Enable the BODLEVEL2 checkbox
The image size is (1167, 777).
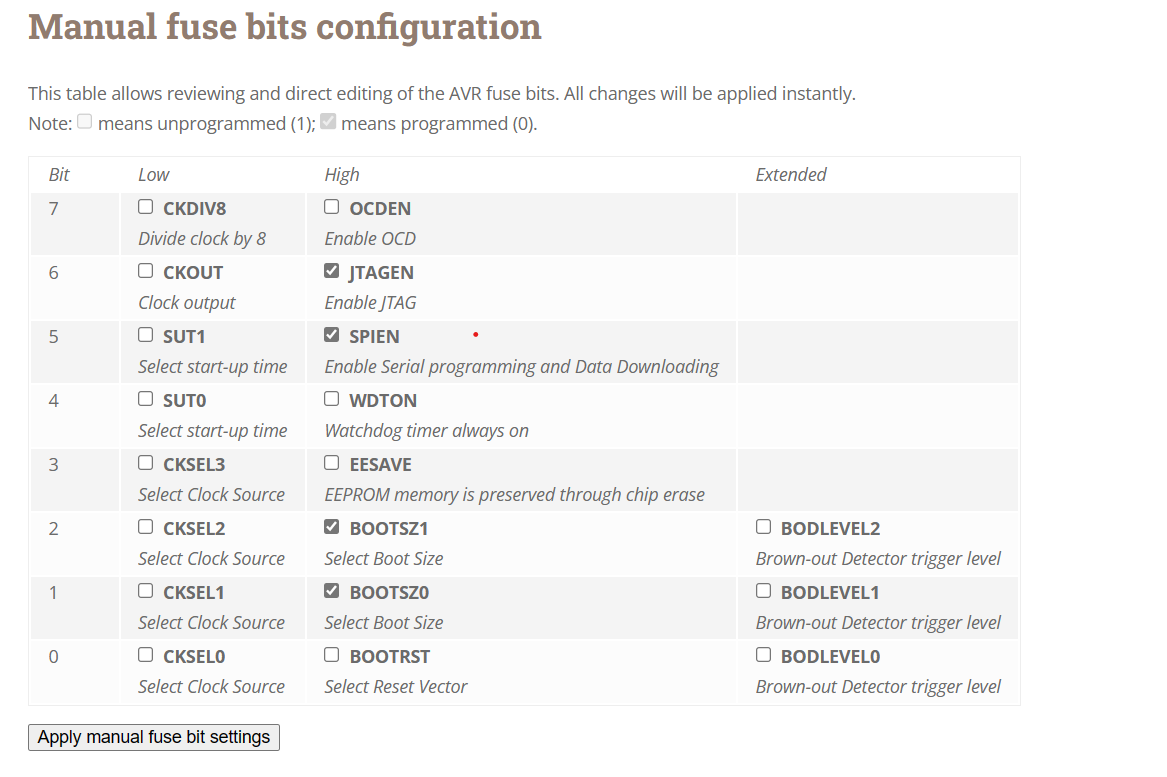click(764, 527)
